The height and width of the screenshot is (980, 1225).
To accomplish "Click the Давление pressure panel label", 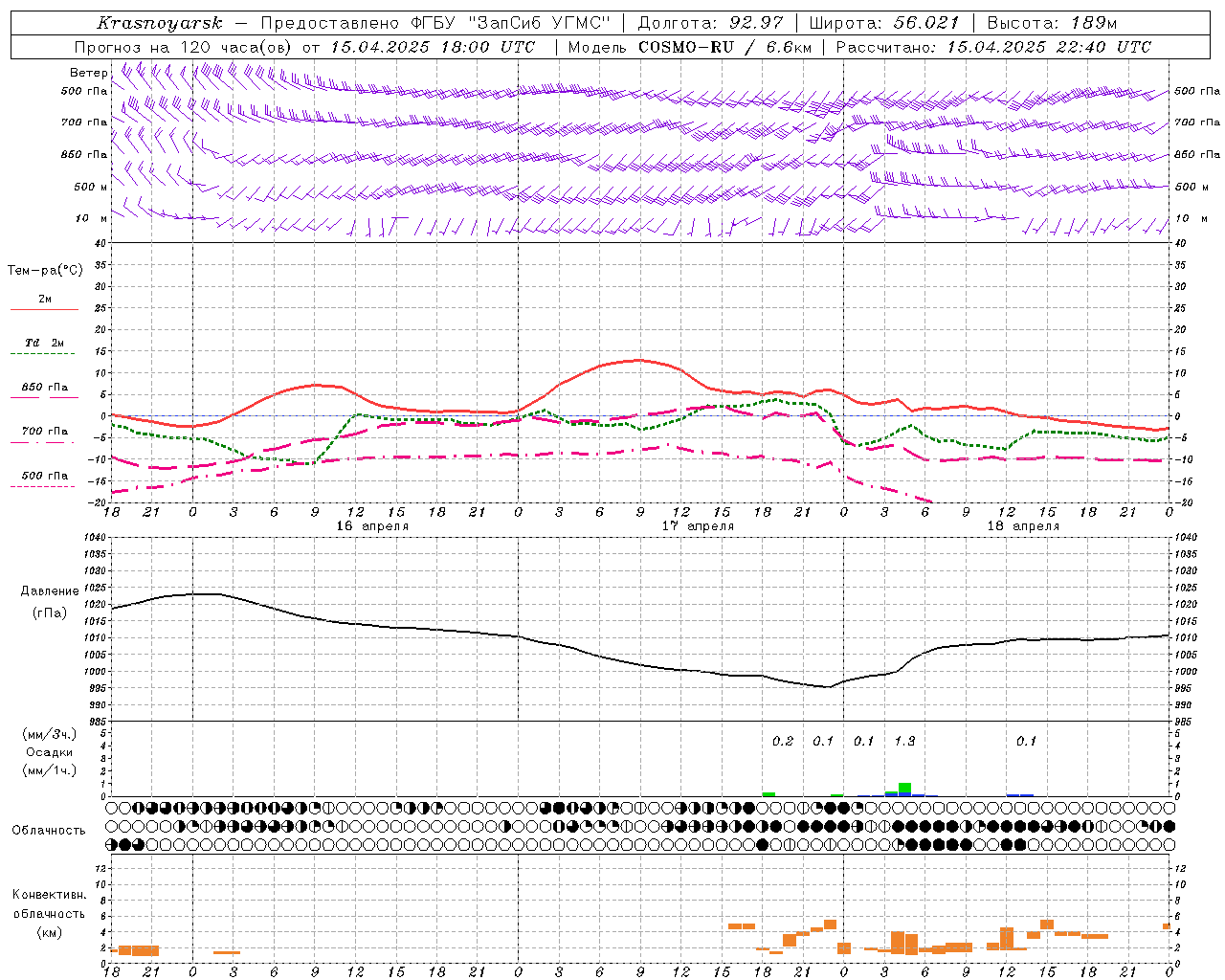I will 50,591.
